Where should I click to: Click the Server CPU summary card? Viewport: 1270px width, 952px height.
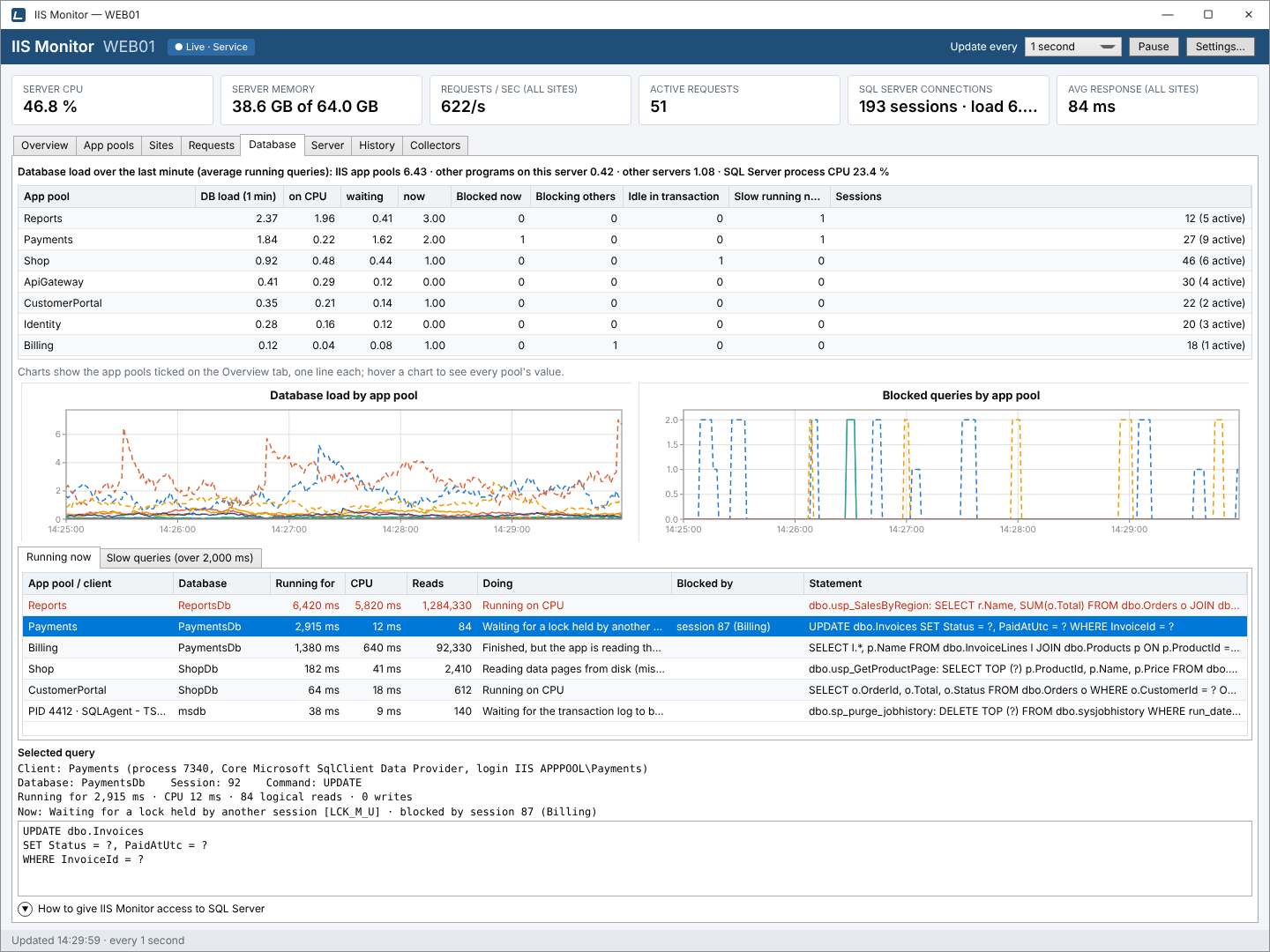pyautogui.click(x=112, y=100)
